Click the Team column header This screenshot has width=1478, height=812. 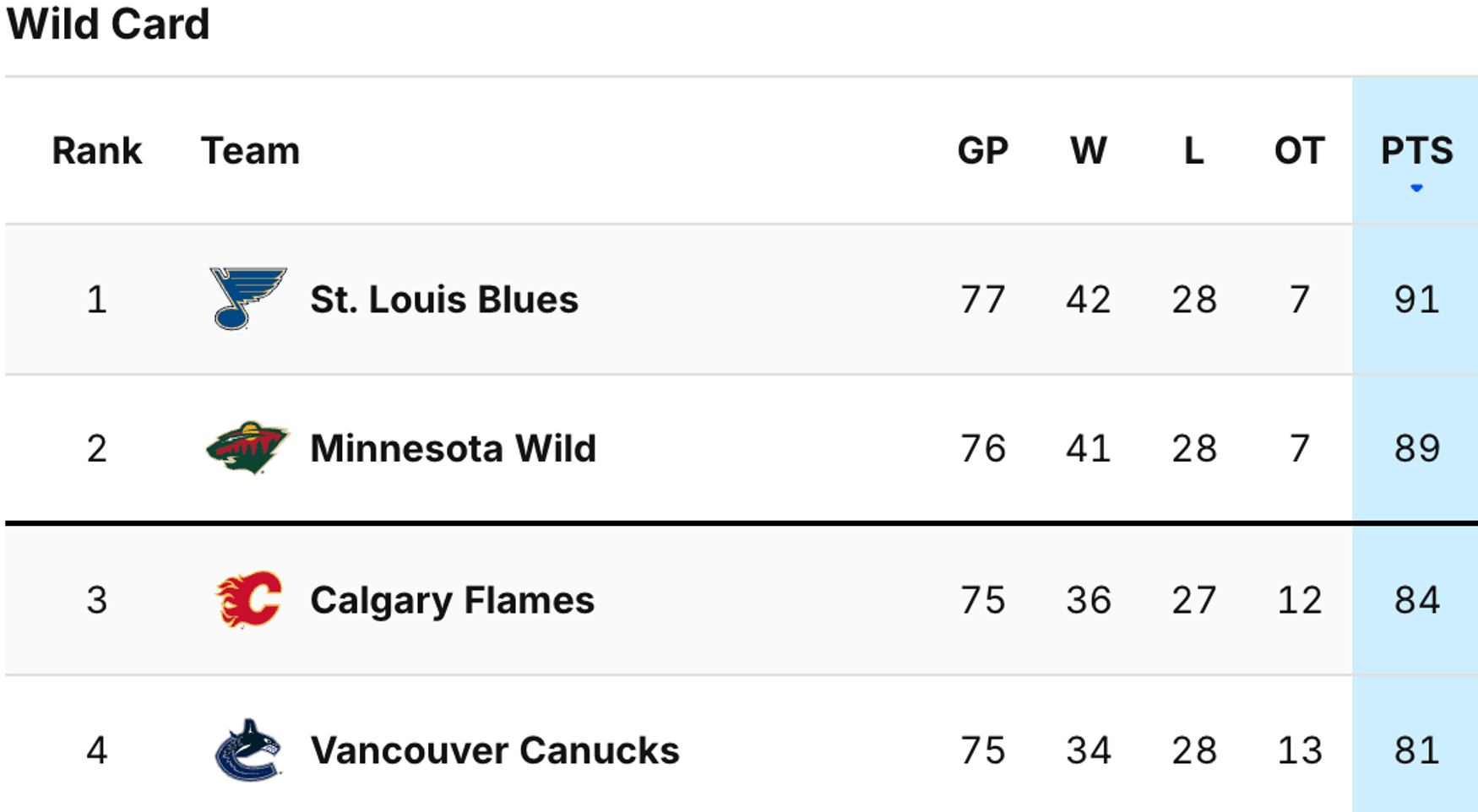pos(250,151)
